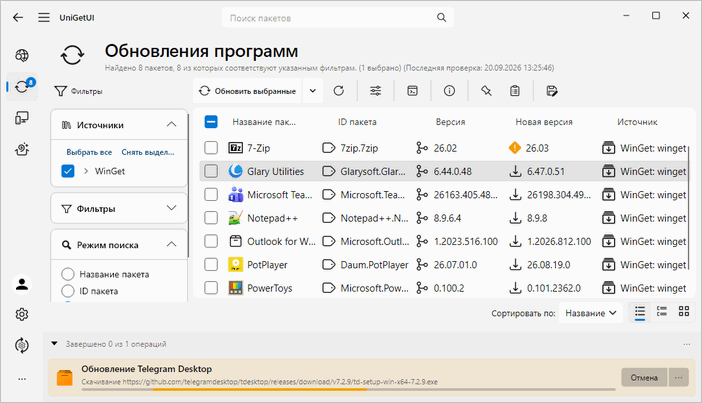Click the save-and-edit toolbar icon
702x403 pixels.
click(552, 91)
